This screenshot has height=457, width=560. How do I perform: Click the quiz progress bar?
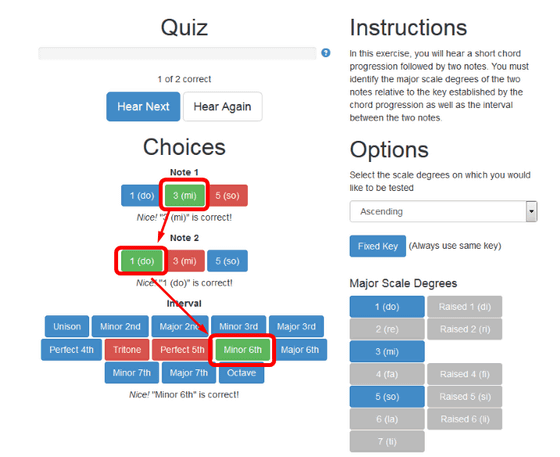coord(178,53)
